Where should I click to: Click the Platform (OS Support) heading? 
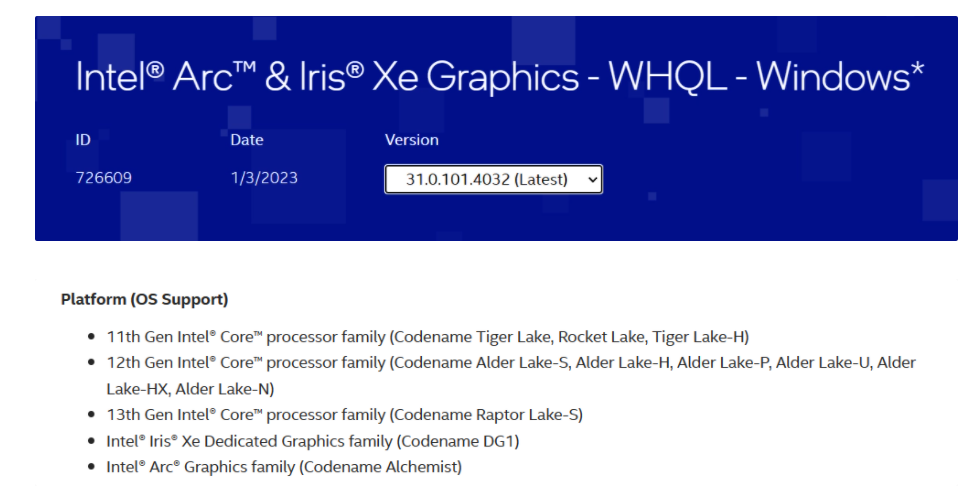pos(144,300)
